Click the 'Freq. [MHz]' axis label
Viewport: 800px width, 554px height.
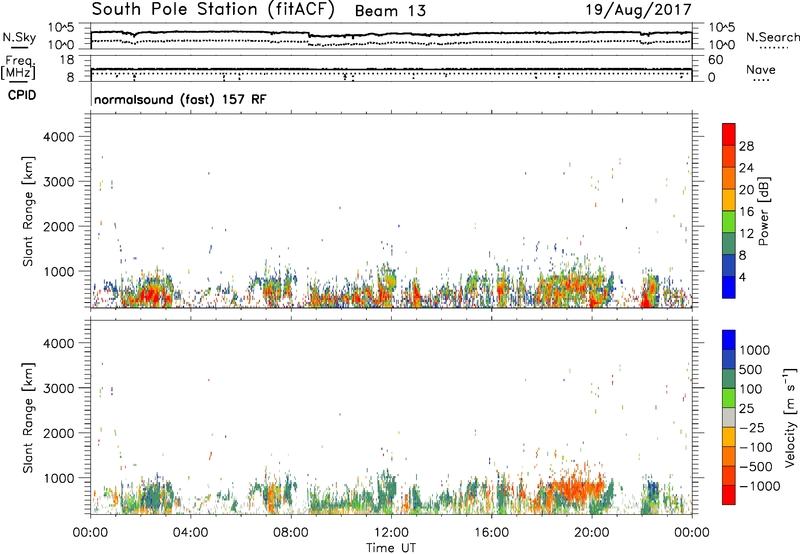coord(19,67)
